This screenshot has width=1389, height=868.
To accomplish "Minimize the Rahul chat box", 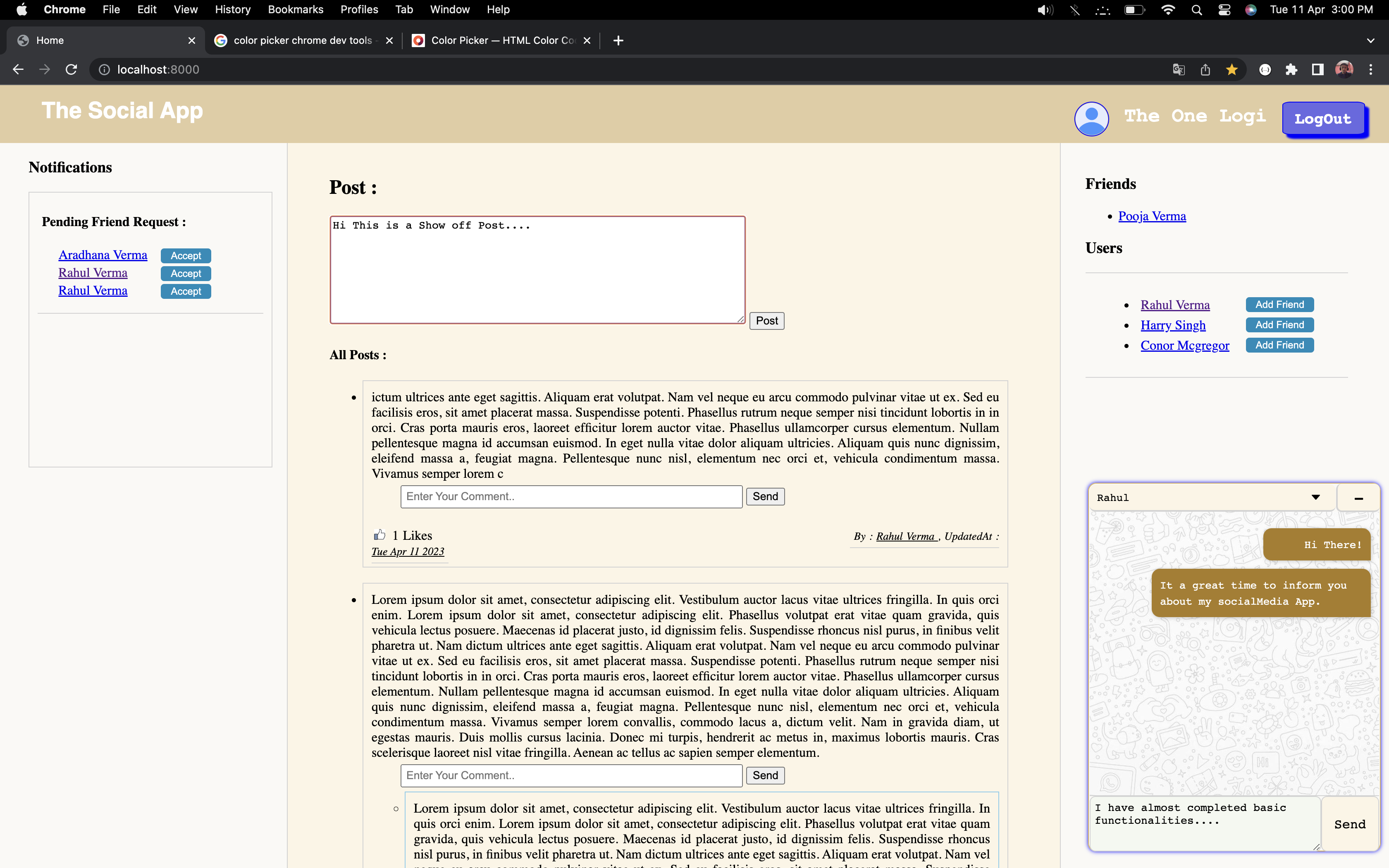I will [1358, 498].
